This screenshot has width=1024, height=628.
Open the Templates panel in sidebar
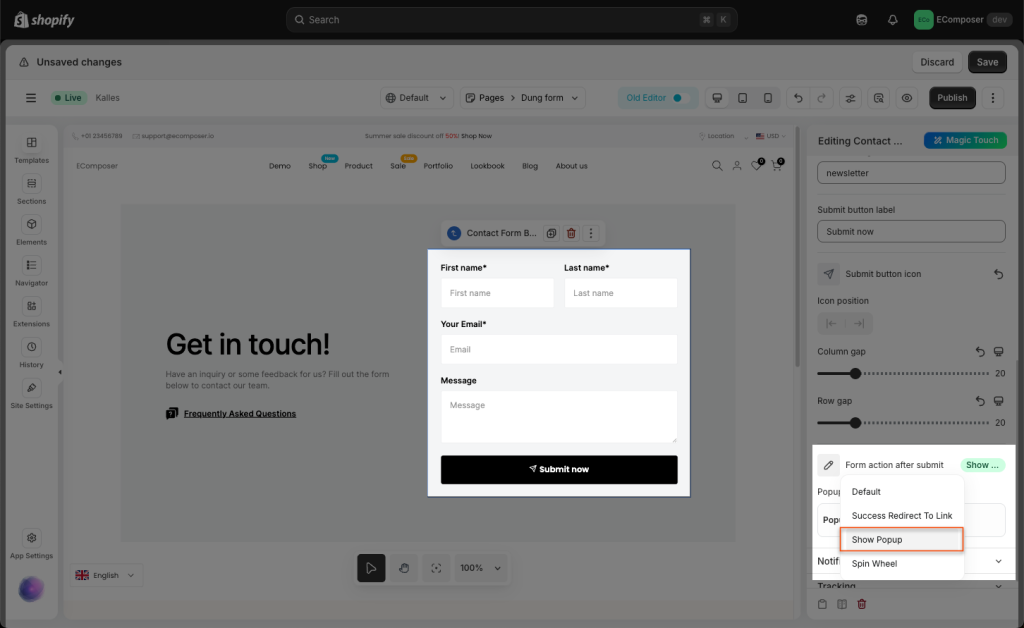31,149
